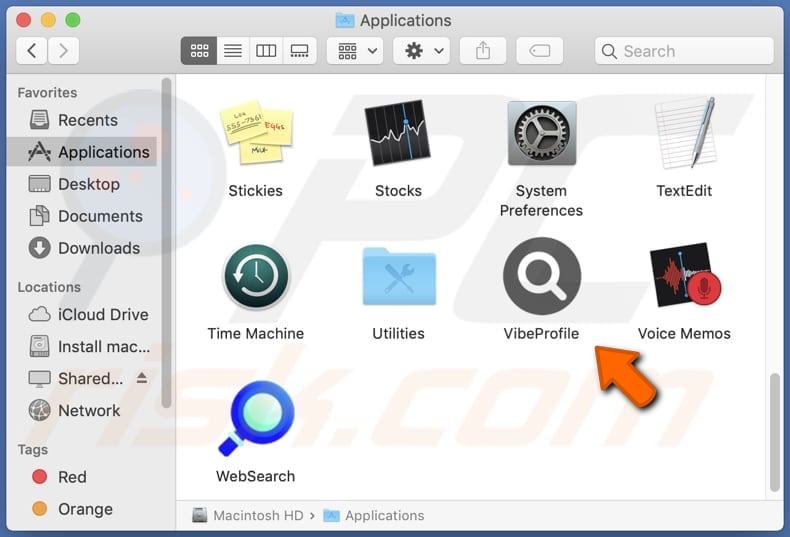Open the Stocks app icon
This screenshot has width=790, height=537.
pos(398,133)
